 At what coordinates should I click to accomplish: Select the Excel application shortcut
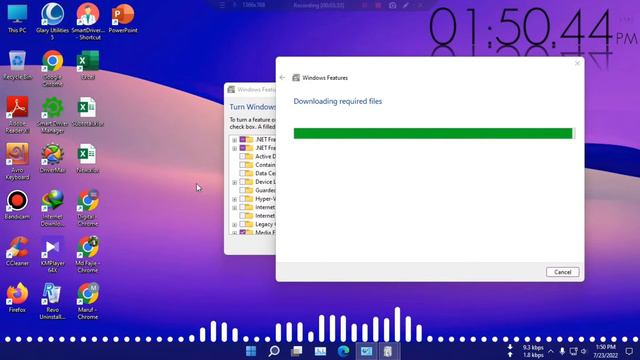[x=88, y=65]
